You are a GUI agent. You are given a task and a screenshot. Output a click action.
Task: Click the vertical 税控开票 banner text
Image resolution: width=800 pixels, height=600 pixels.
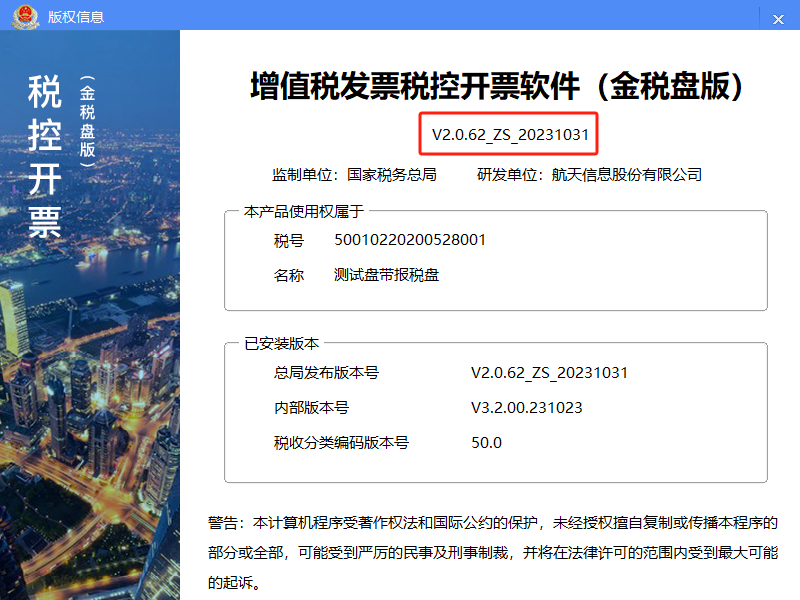pyautogui.click(x=45, y=156)
